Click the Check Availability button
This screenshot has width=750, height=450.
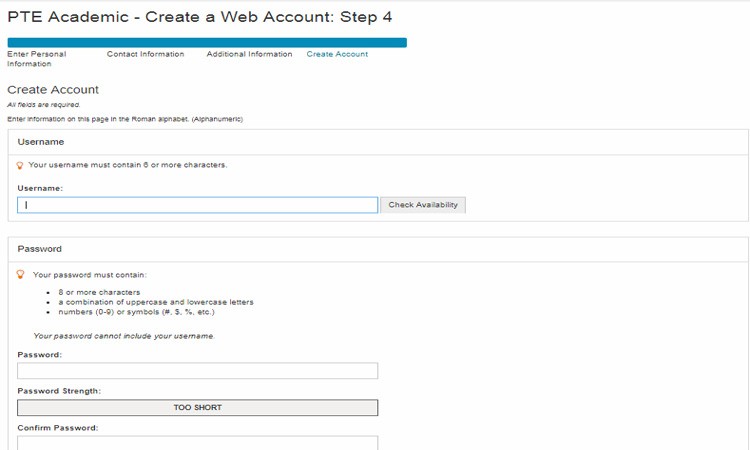click(x=423, y=205)
